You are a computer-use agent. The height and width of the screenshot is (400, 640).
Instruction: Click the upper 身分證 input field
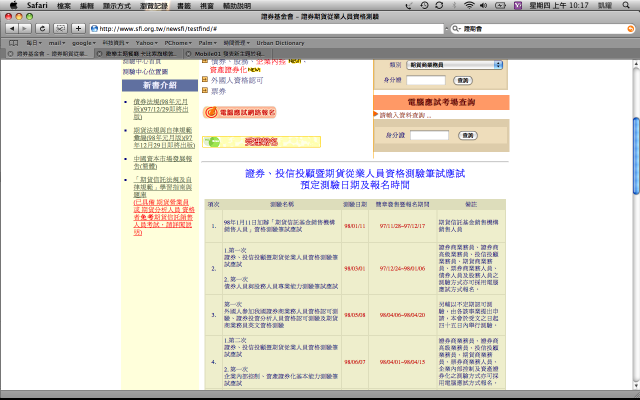[426, 80]
